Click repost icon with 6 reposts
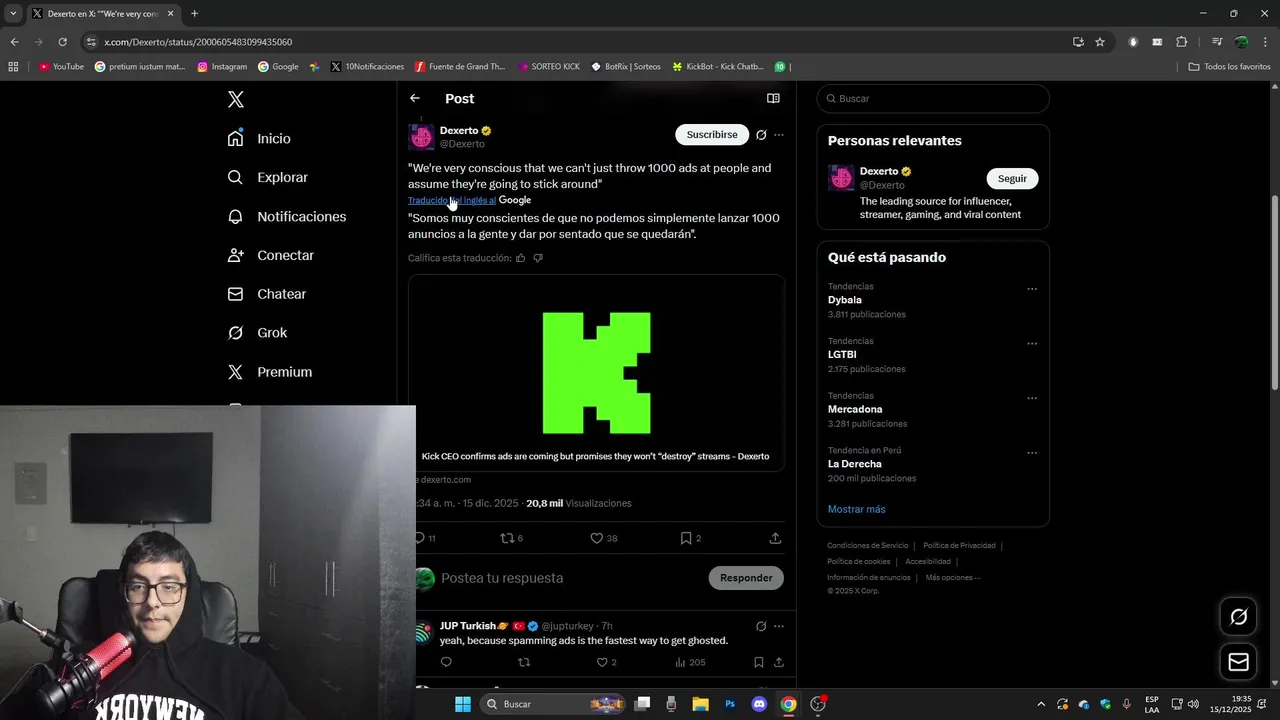Image resolution: width=1280 pixels, height=720 pixels. (511, 538)
